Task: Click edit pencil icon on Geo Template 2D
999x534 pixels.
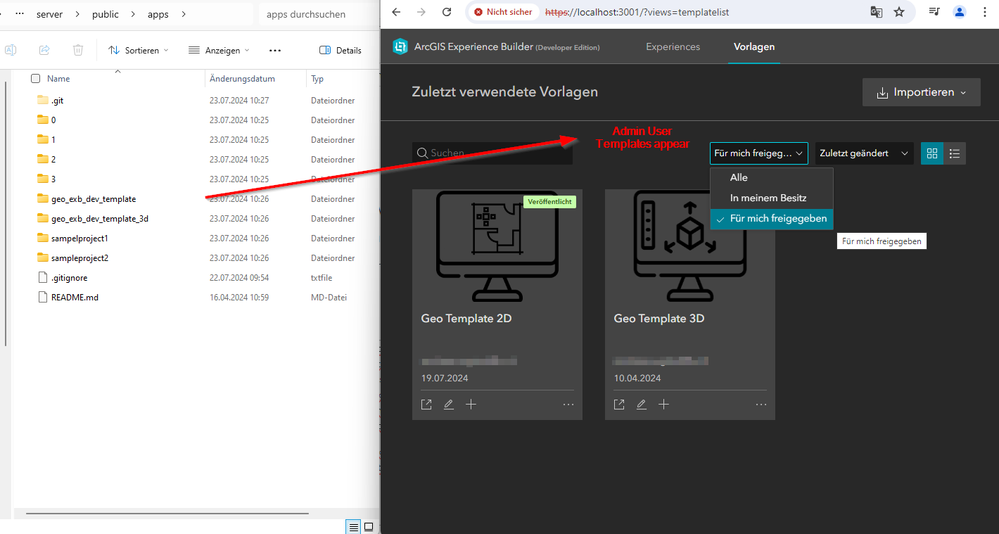Action: pos(449,405)
